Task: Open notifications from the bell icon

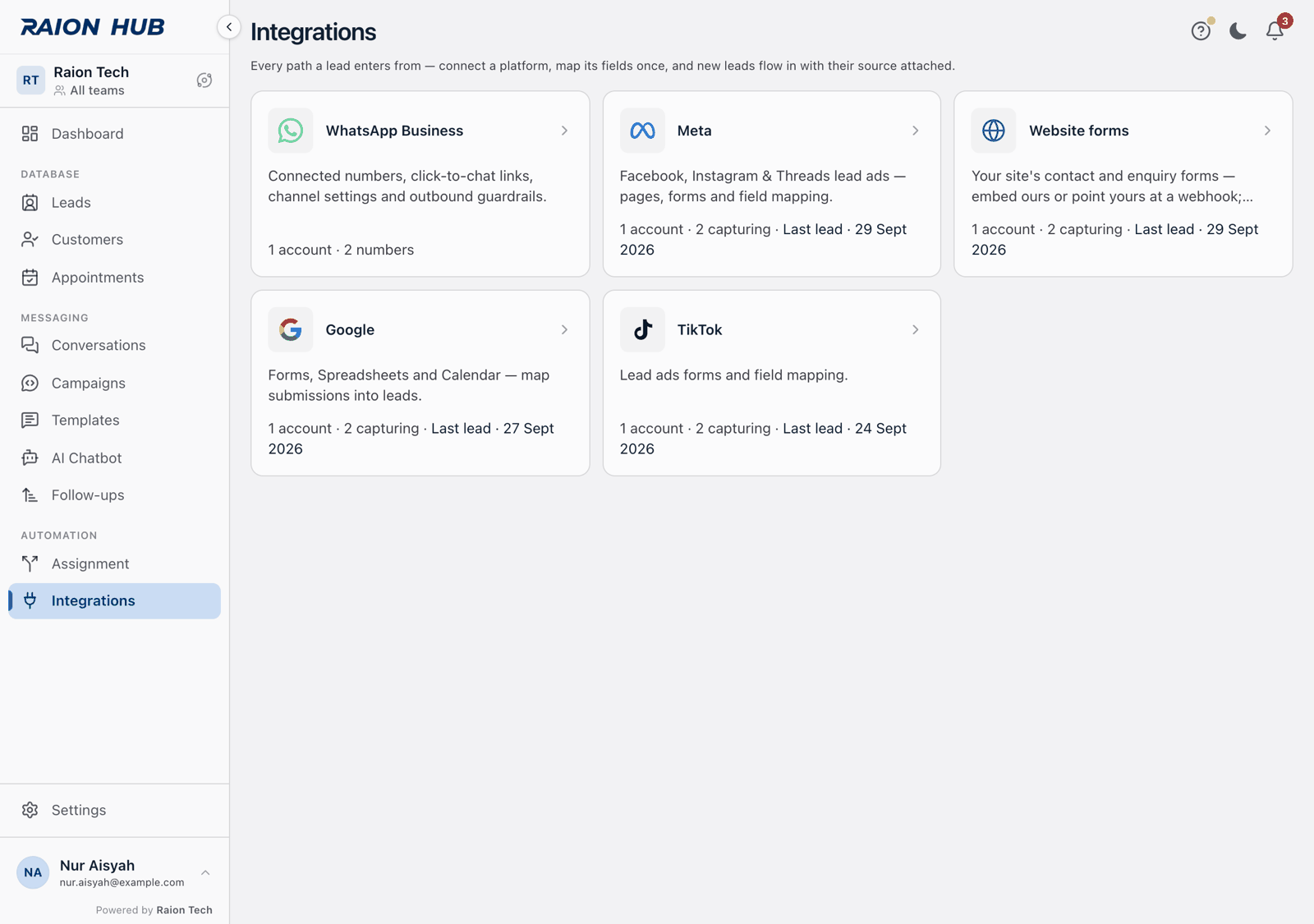Action: [x=1275, y=31]
